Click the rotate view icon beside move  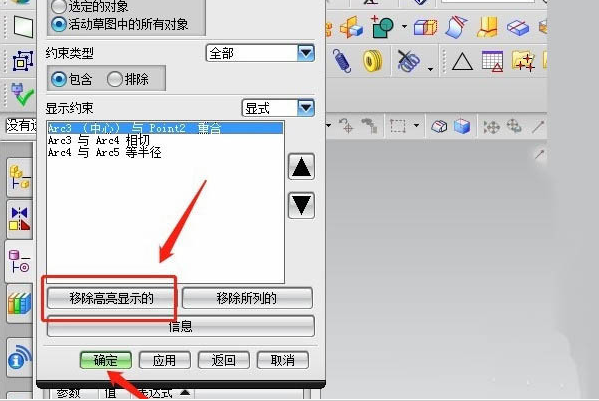(x=514, y=126)
